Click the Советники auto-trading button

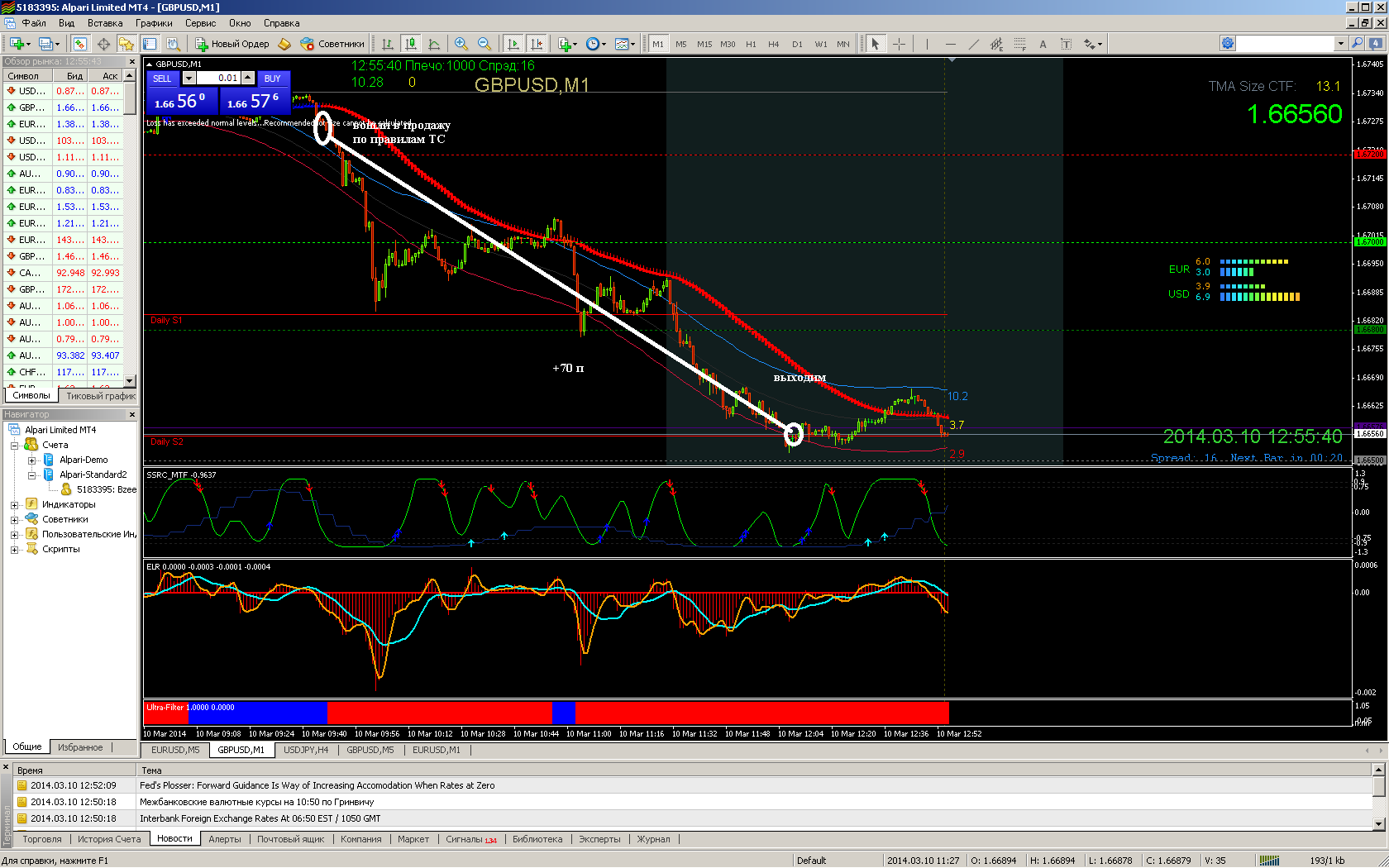click(332, 44)
